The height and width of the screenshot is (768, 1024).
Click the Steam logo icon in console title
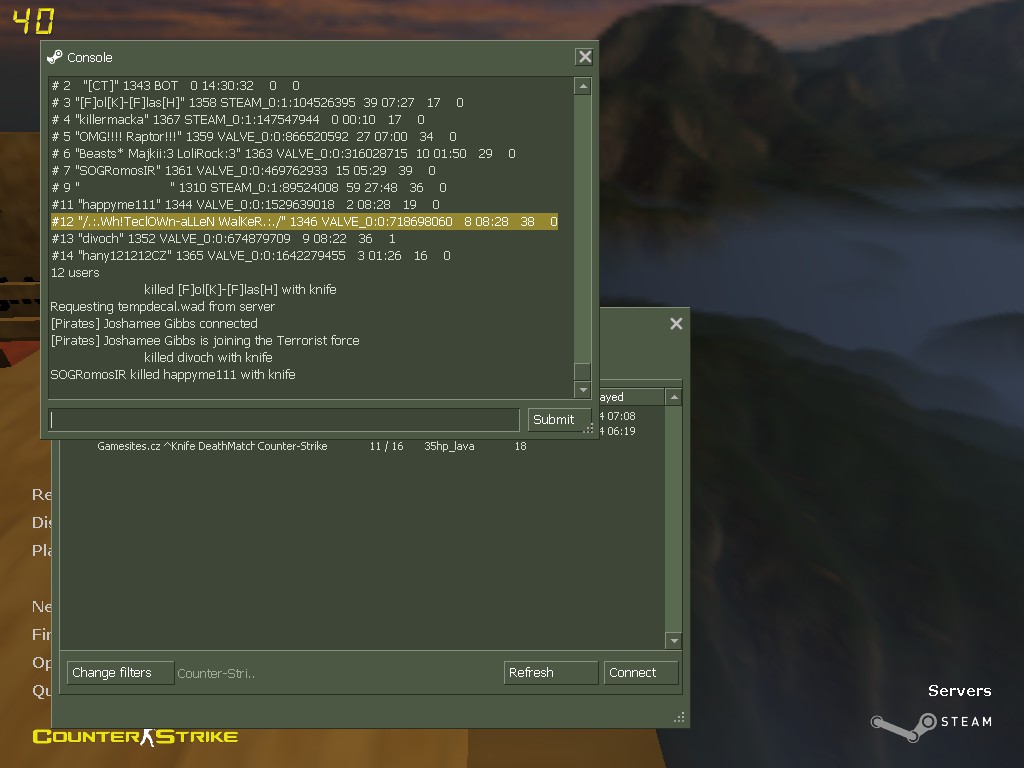click(x=55, y=57)
